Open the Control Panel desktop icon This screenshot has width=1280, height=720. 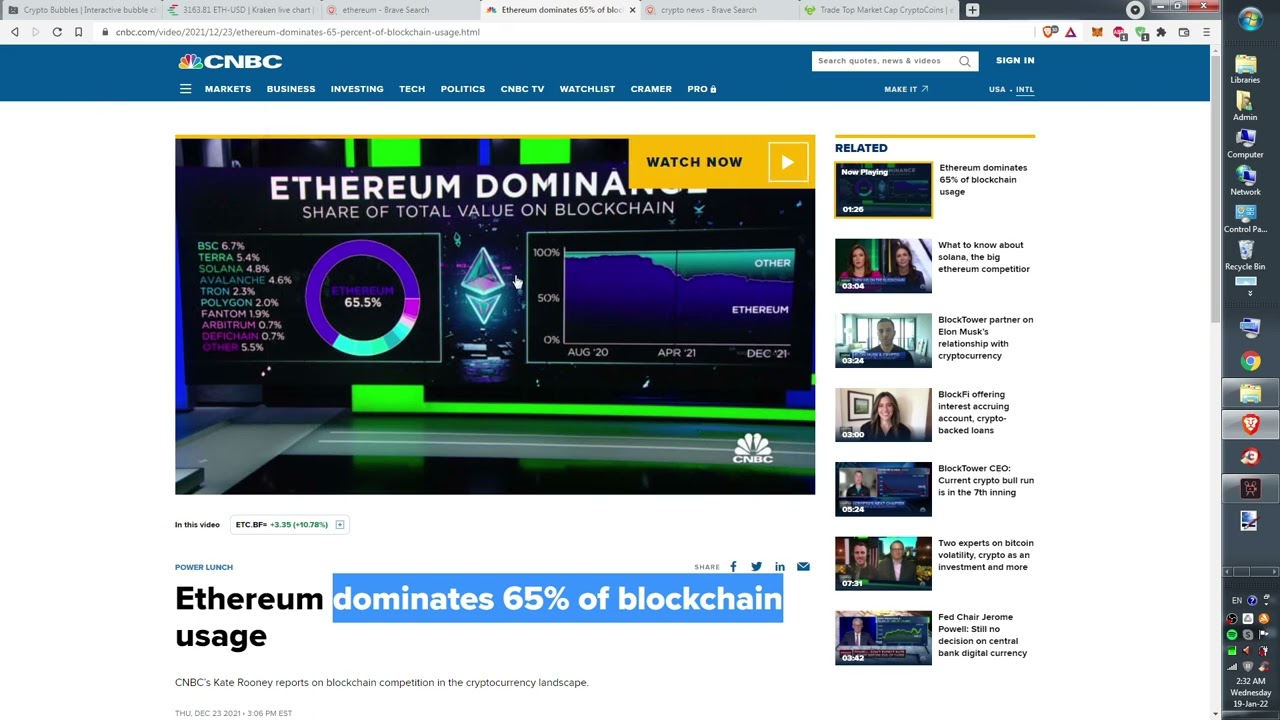pos(1245,218)
